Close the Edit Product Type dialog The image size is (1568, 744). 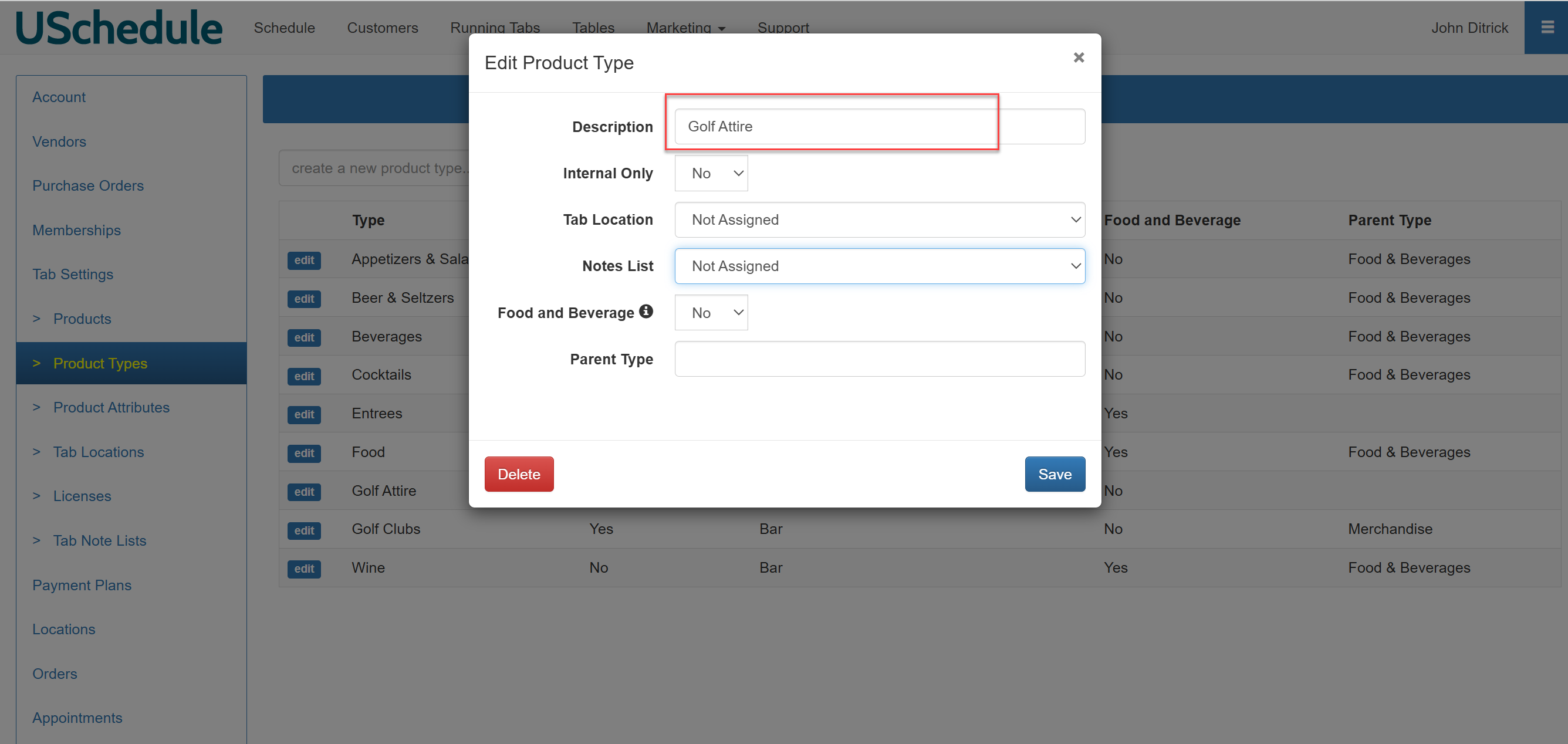(x=1078, y=58)
